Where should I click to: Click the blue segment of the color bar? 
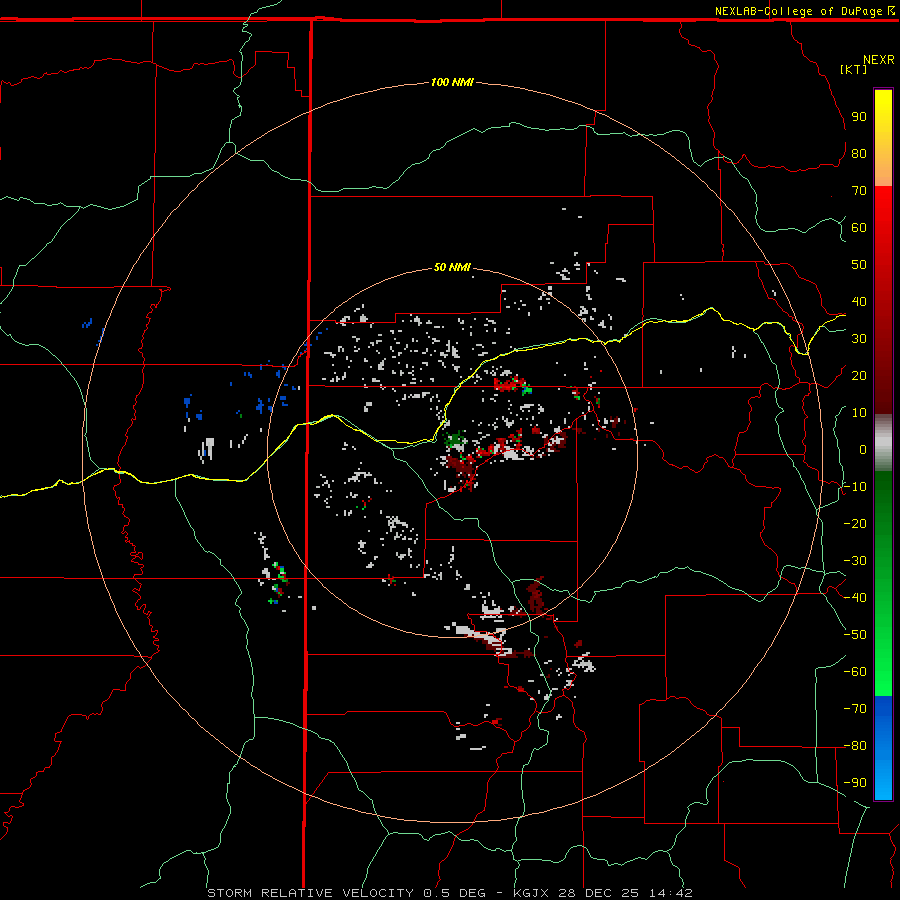[x=883, y=747]
